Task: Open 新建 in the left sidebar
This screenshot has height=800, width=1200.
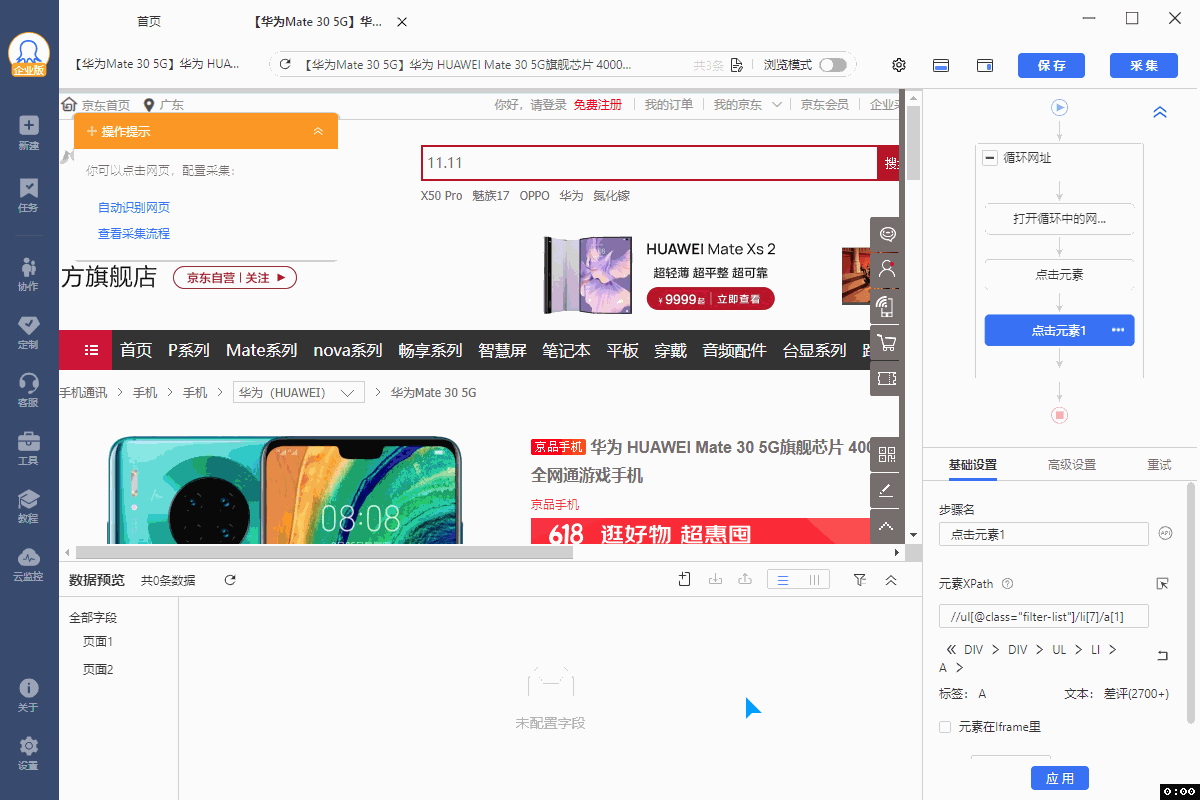Action: pos(28,132)
